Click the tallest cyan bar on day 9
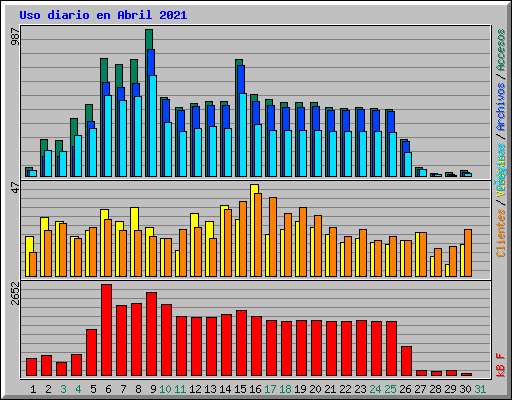 click(153, 126)
